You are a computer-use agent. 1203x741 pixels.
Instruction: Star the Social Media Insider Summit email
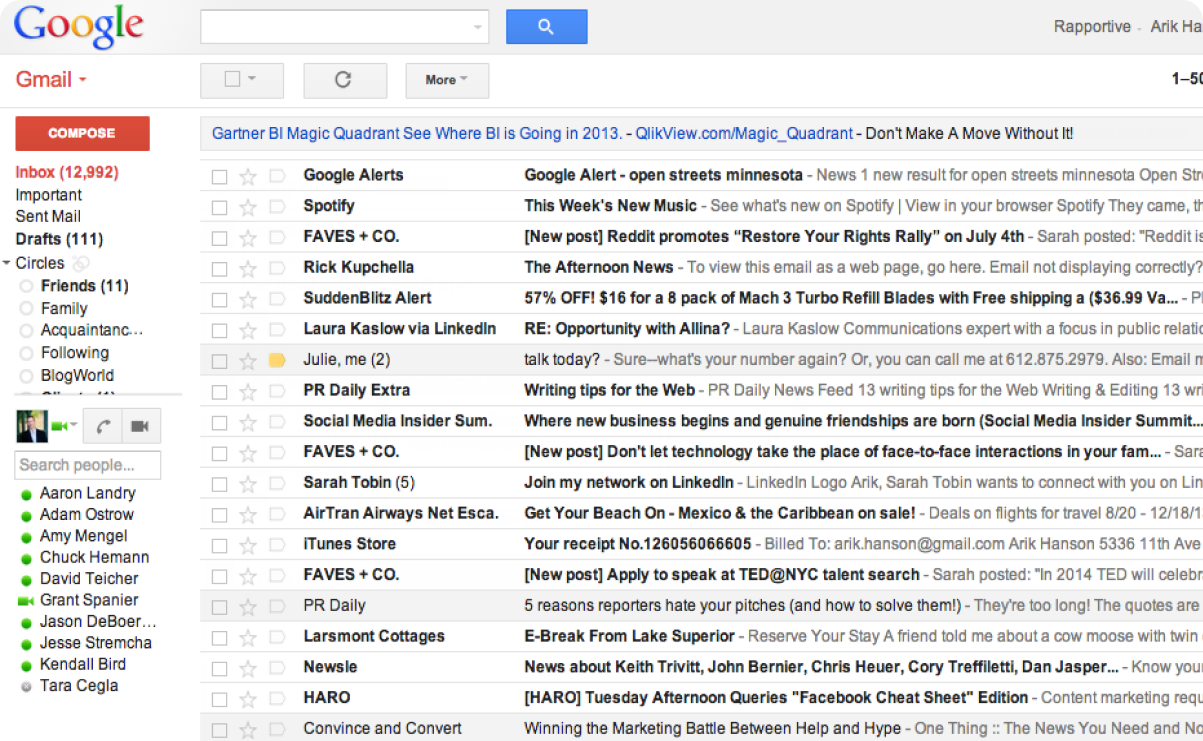(x=248, y=422)
